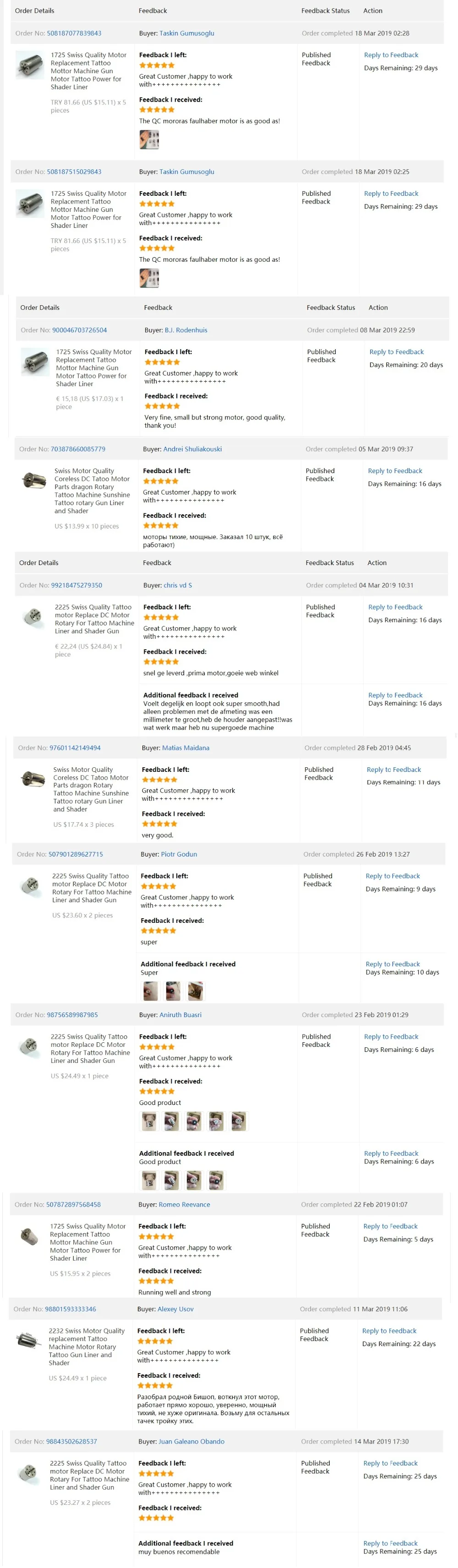Open first photo in Piotr Godun's additional feedback
458x1568 pixels.
click(x=150, y=991)
